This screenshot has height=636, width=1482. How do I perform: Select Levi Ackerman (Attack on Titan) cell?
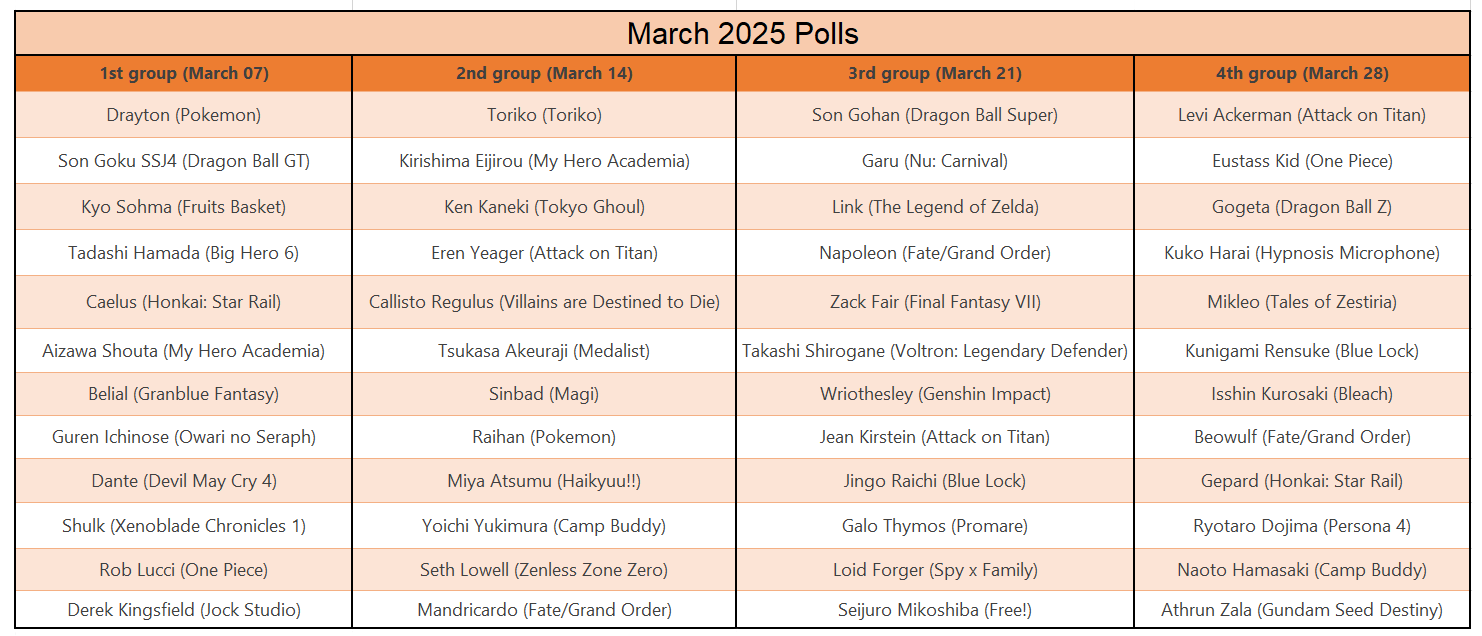click(x=1302, y=115)
